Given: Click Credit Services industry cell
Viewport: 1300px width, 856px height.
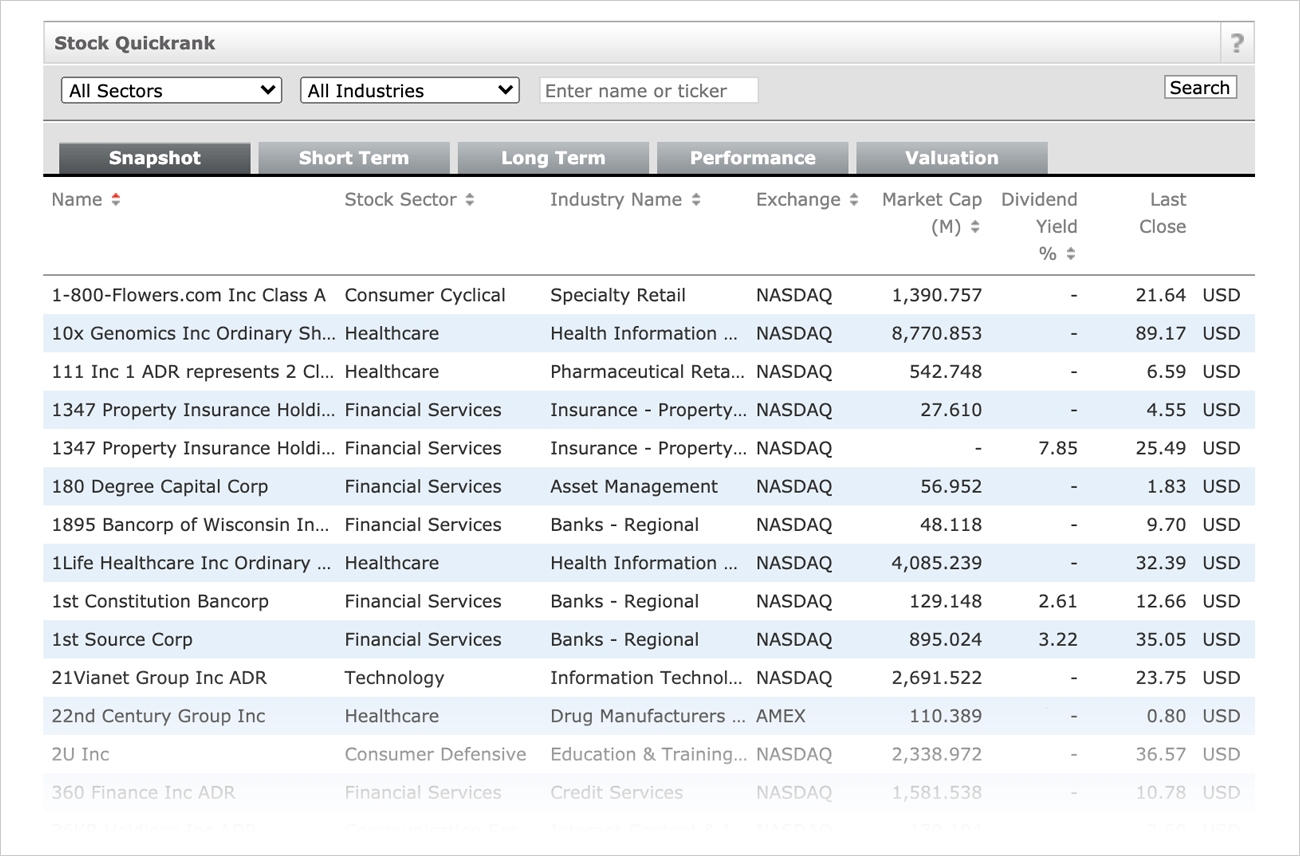Looking at the screenshot, I should (x=617, y=792).
